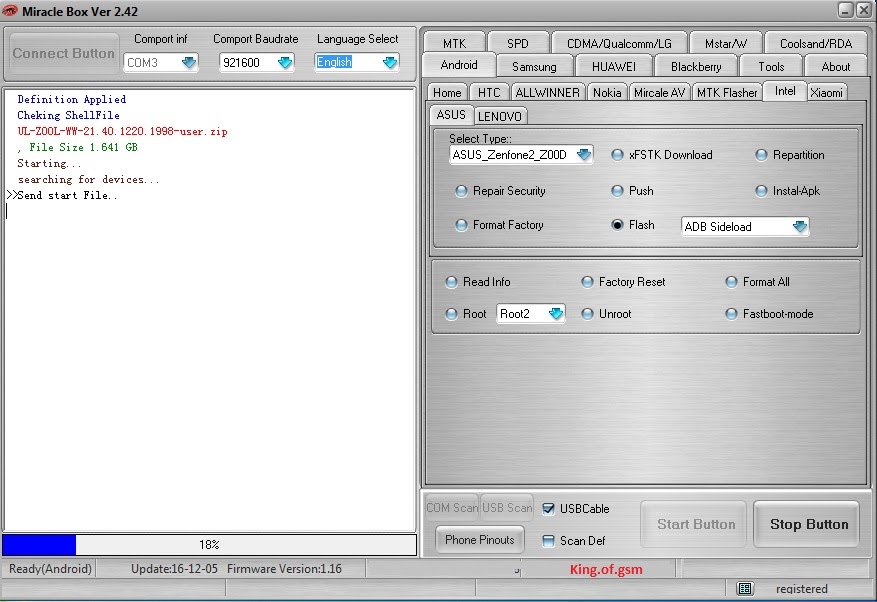Click the Ready(Android) status text
This screenshot has width=877, height=602.
(50, 569)
